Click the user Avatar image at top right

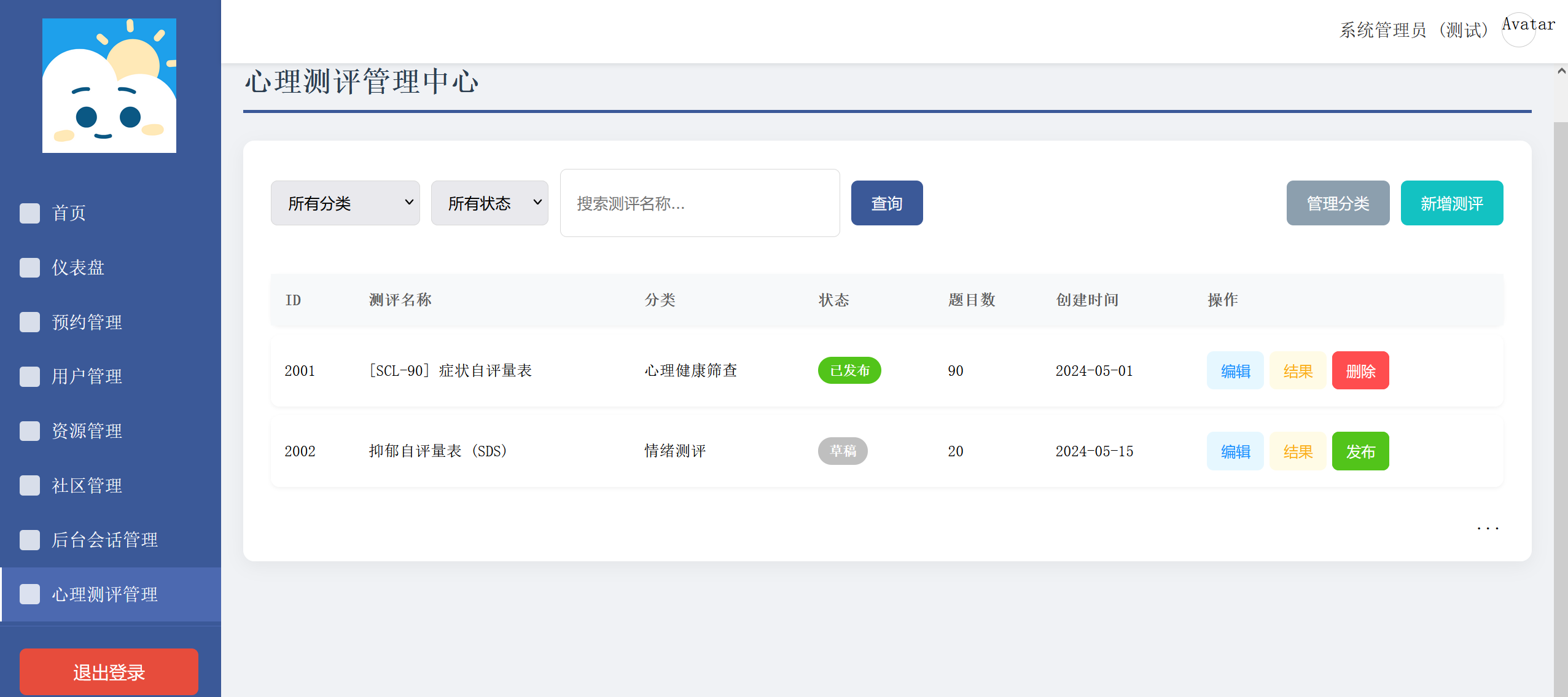(x=1518, y=29)
